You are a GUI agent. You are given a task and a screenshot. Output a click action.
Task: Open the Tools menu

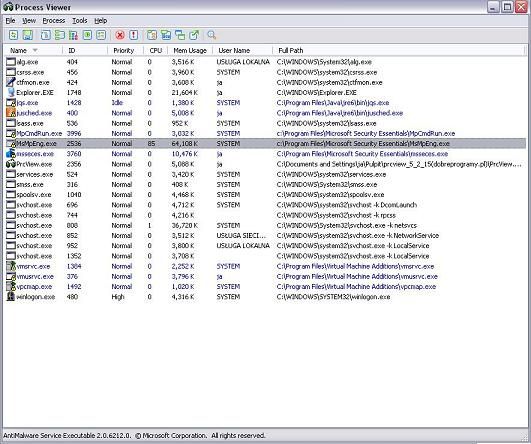tap(80, 21)
